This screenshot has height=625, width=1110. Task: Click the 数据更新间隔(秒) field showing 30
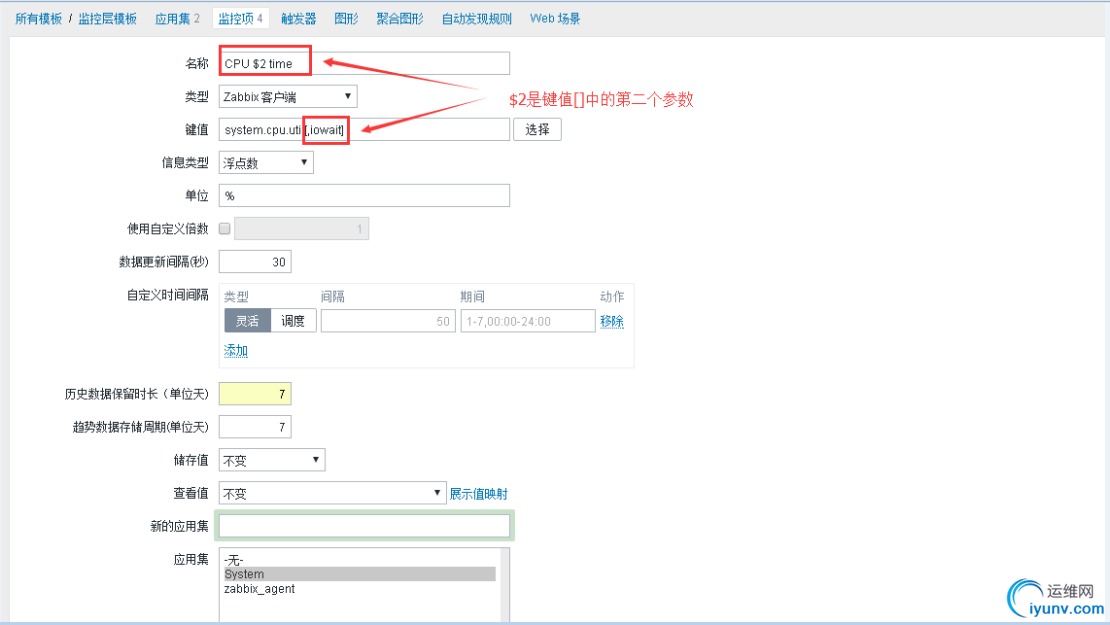255,262
